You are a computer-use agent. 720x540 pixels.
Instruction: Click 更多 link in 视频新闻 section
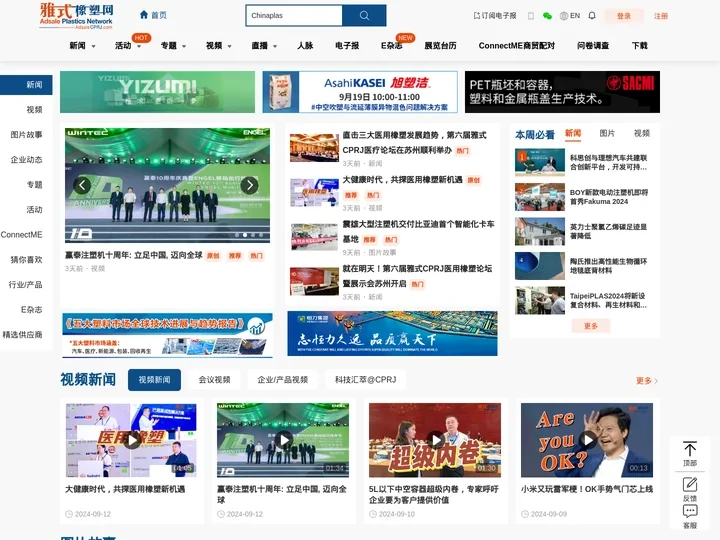click(x=647, y=381)
